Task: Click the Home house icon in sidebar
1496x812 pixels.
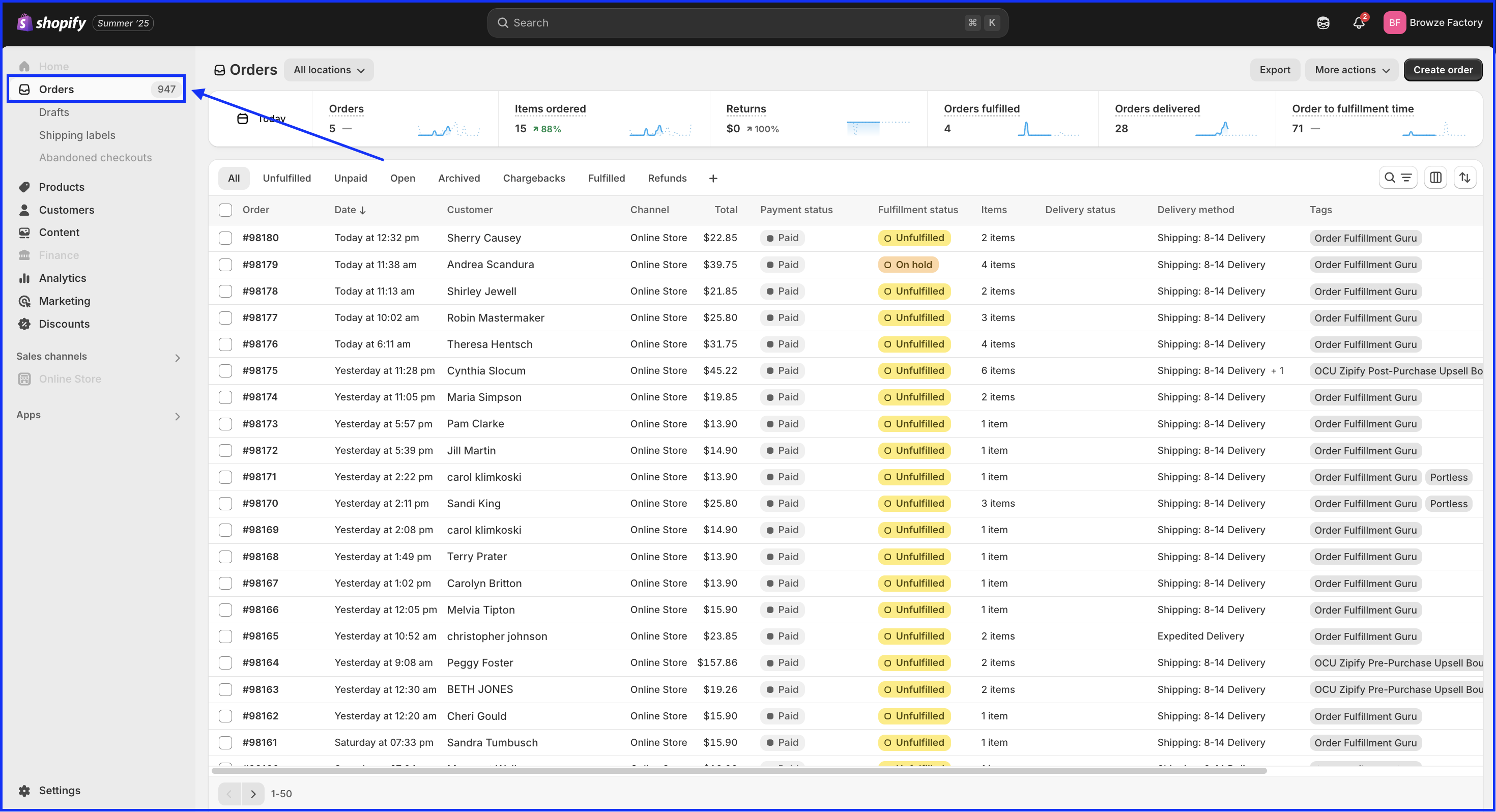Action: click(24, 66)
